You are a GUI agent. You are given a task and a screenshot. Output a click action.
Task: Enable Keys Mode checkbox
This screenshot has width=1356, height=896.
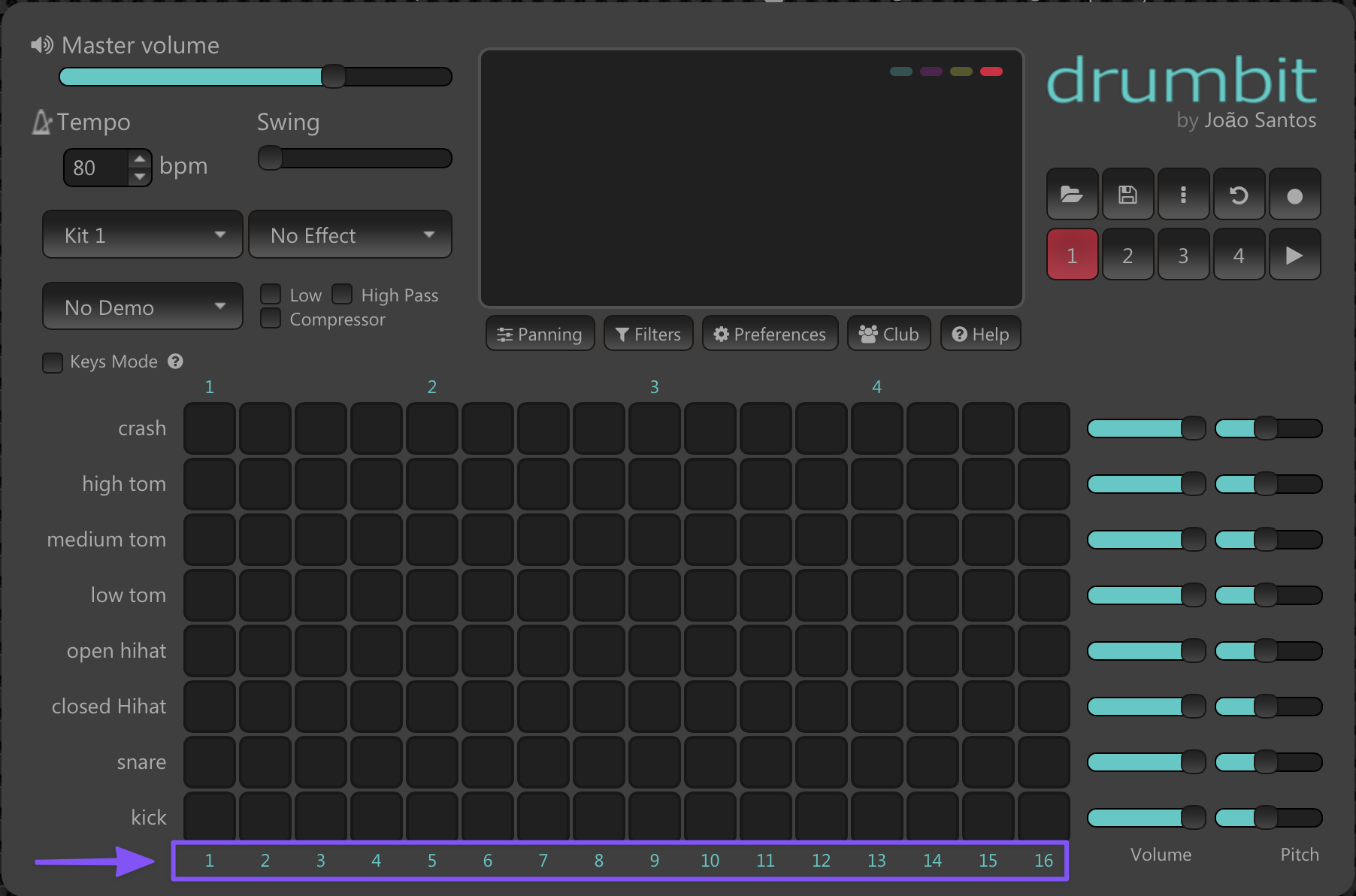click(53, 362)
